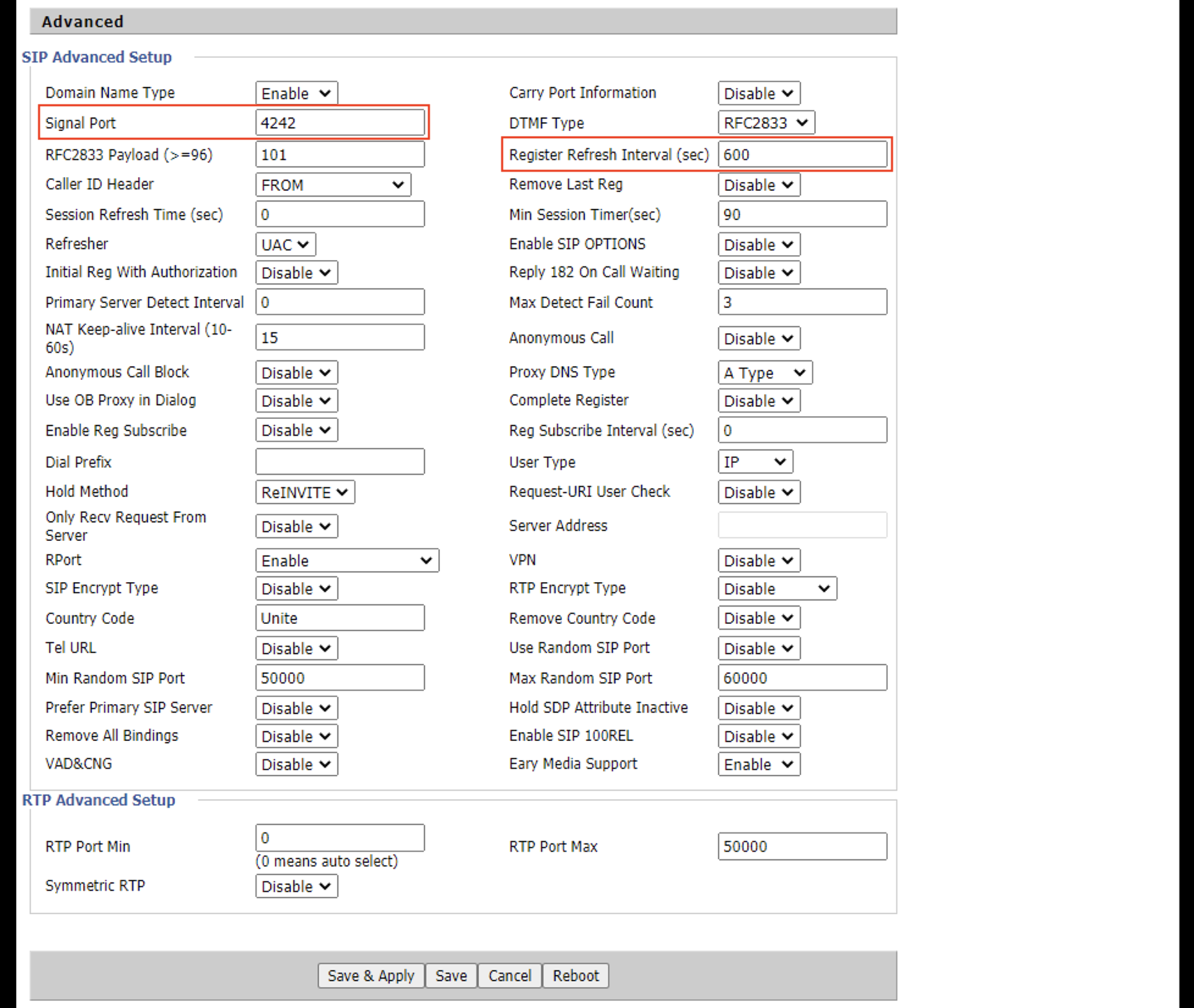Click the 'SIP Advanced Setup' heading text
Screen dimensions: 1194x1008
(x=97, y=57)
